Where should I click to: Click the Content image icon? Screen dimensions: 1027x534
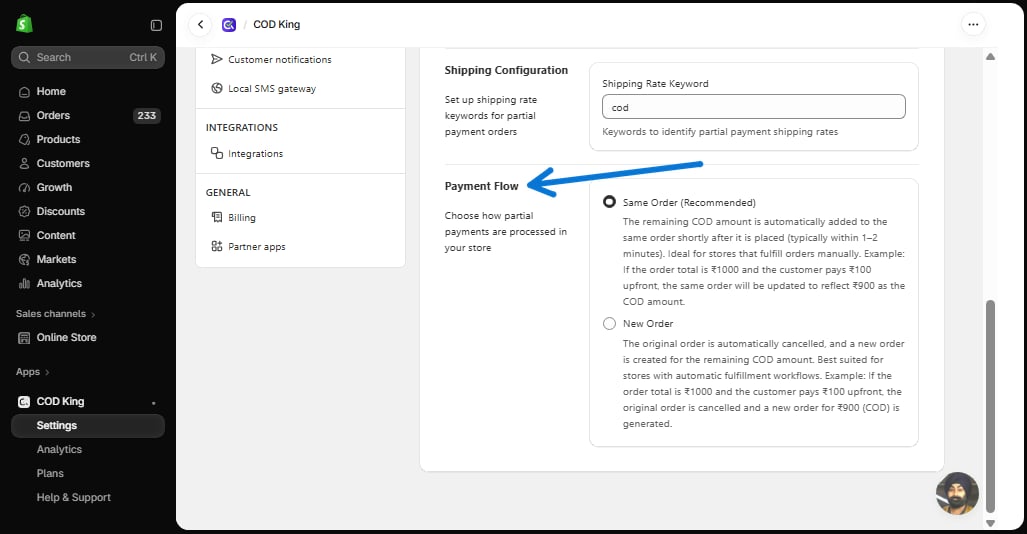(x=24, y=236)
